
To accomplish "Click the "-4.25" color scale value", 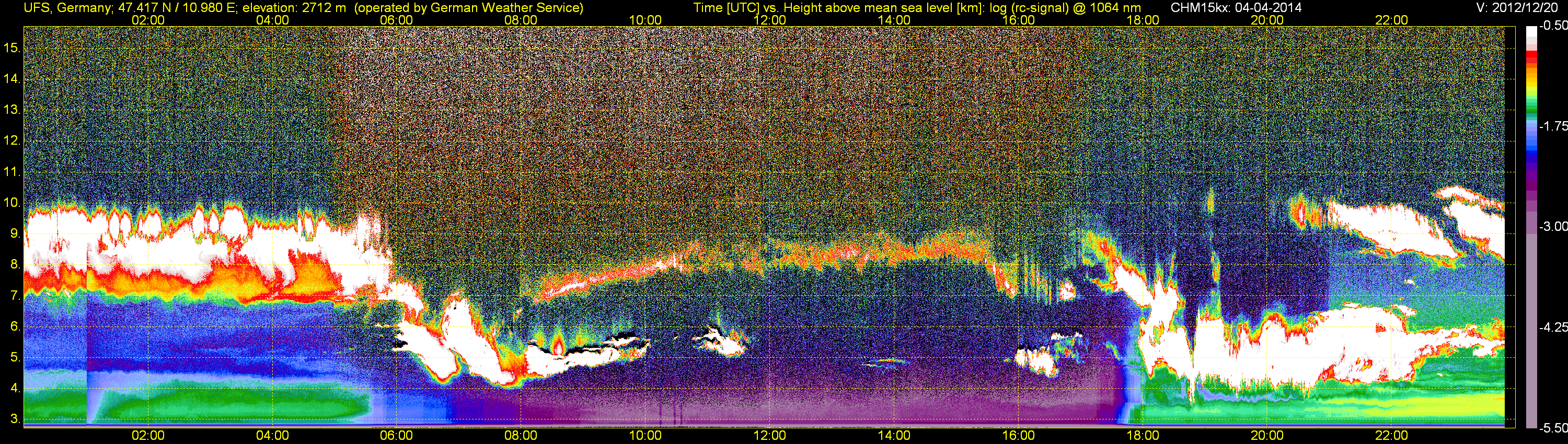I will coord(1553,327).
